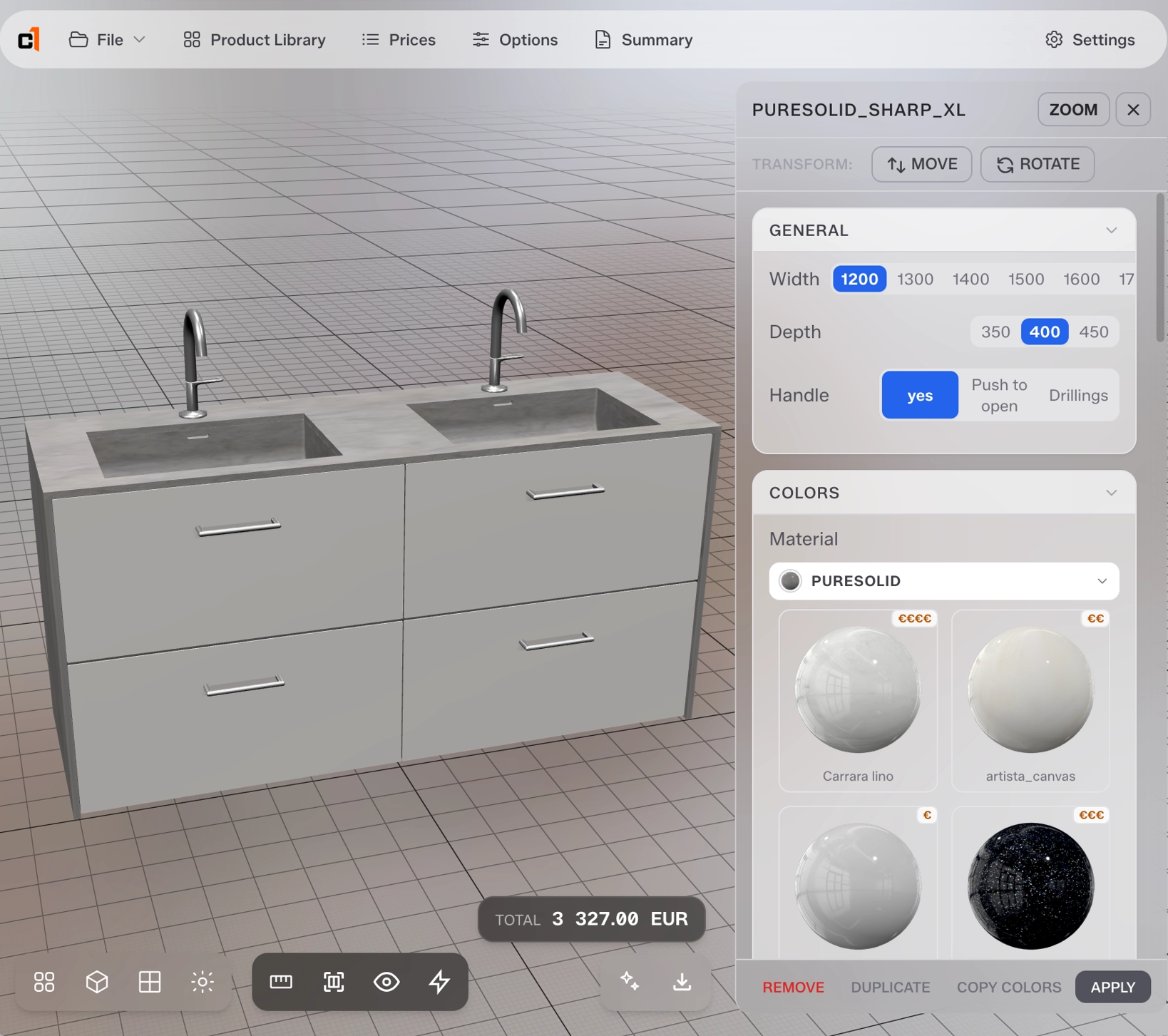Select width 1300
The image size is (1168, 1036).
[x=915, y=279]
